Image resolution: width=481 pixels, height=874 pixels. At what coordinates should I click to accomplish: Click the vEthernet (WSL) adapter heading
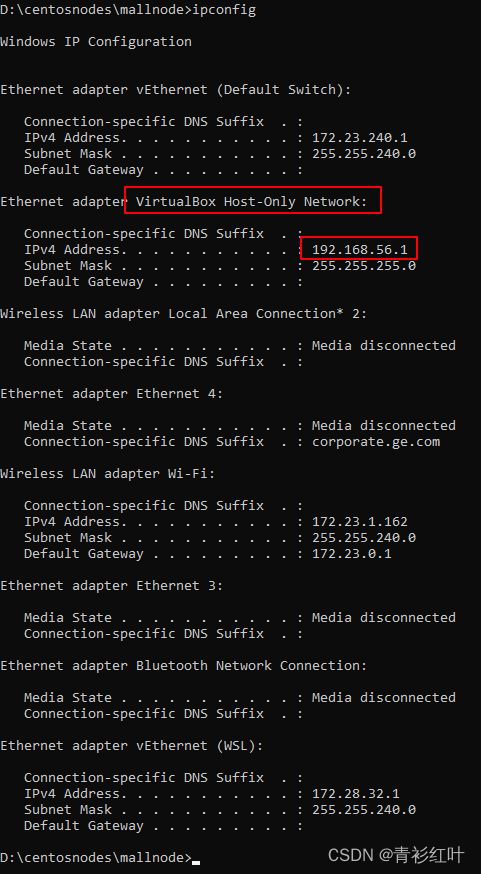coord(132,746)
